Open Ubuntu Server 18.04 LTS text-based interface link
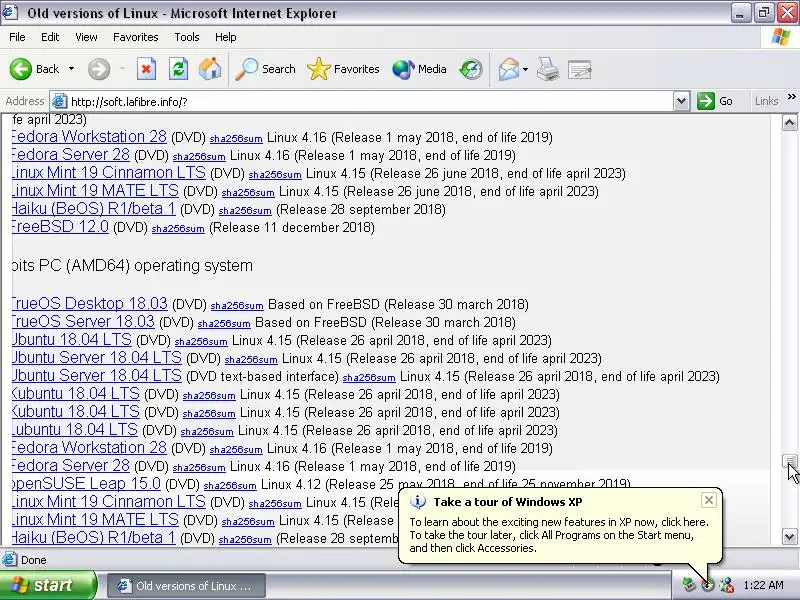 tap(96, 375)
